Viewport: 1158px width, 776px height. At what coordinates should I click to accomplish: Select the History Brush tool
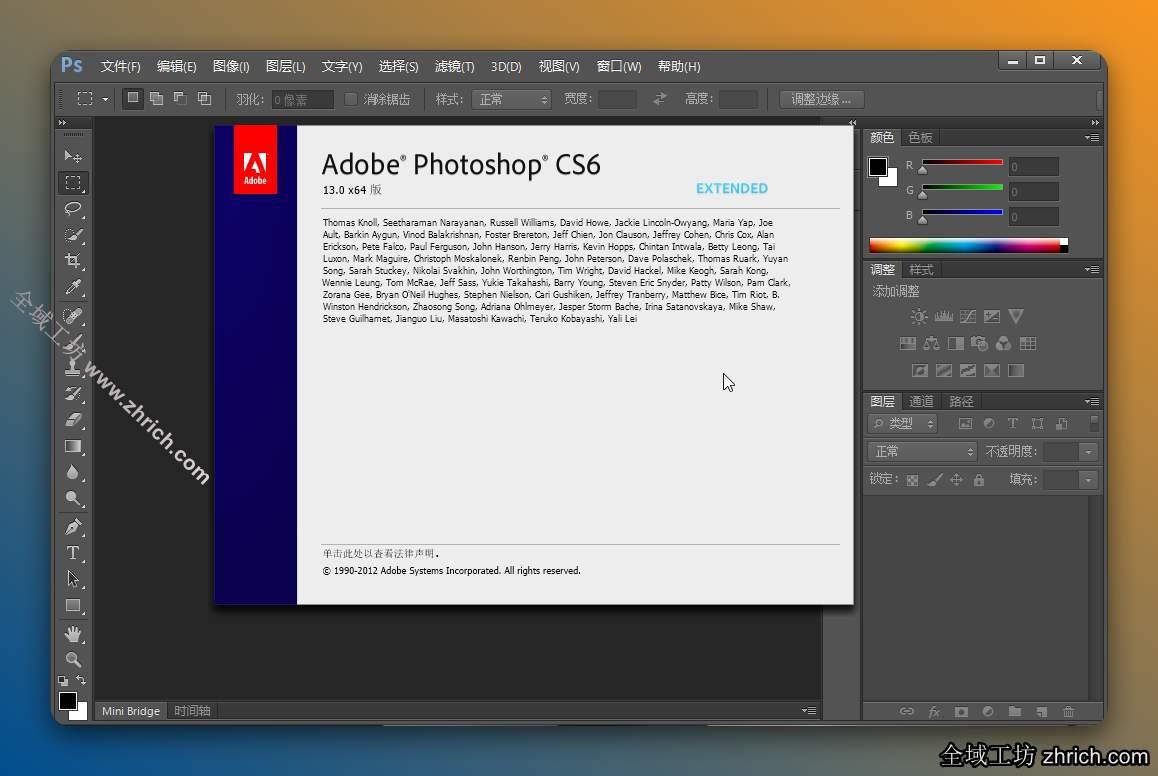[73, 393]
